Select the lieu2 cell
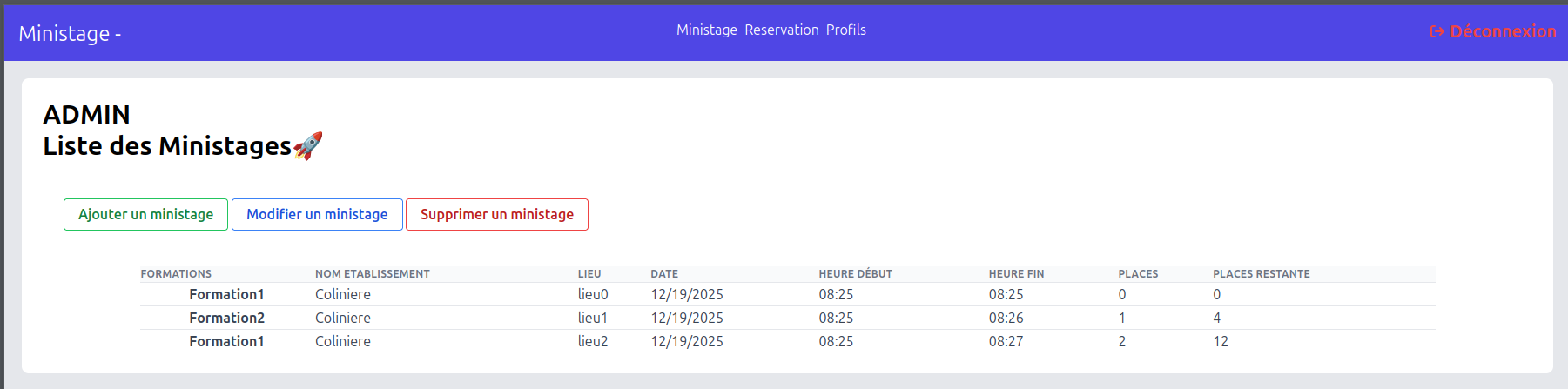 (x=593, y=341)
